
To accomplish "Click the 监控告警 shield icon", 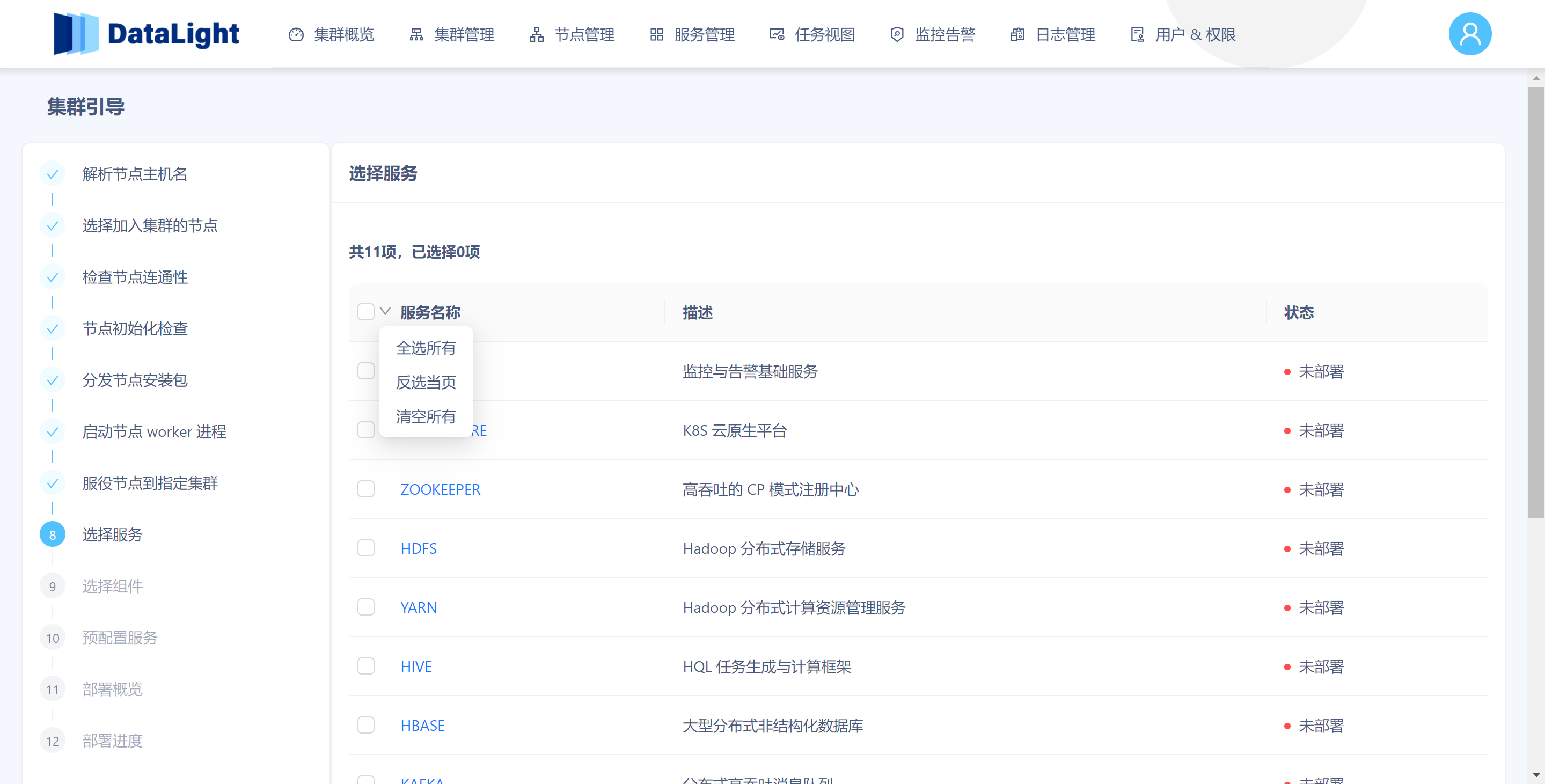I will [x=897, y=35].
